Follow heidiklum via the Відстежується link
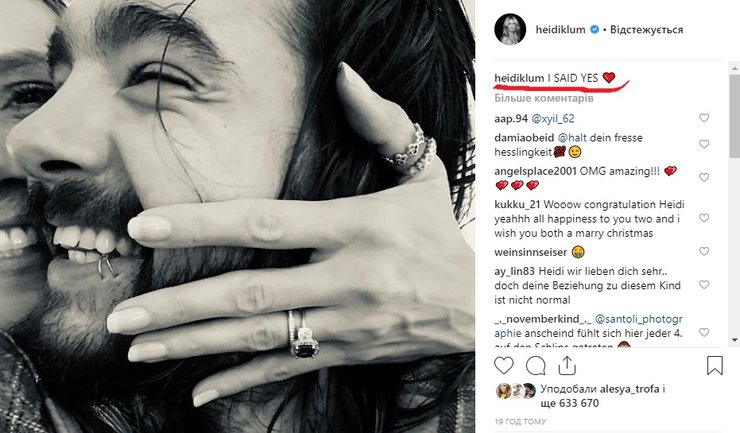The height and width of the screenshot is (433, 740). point(643,30)
